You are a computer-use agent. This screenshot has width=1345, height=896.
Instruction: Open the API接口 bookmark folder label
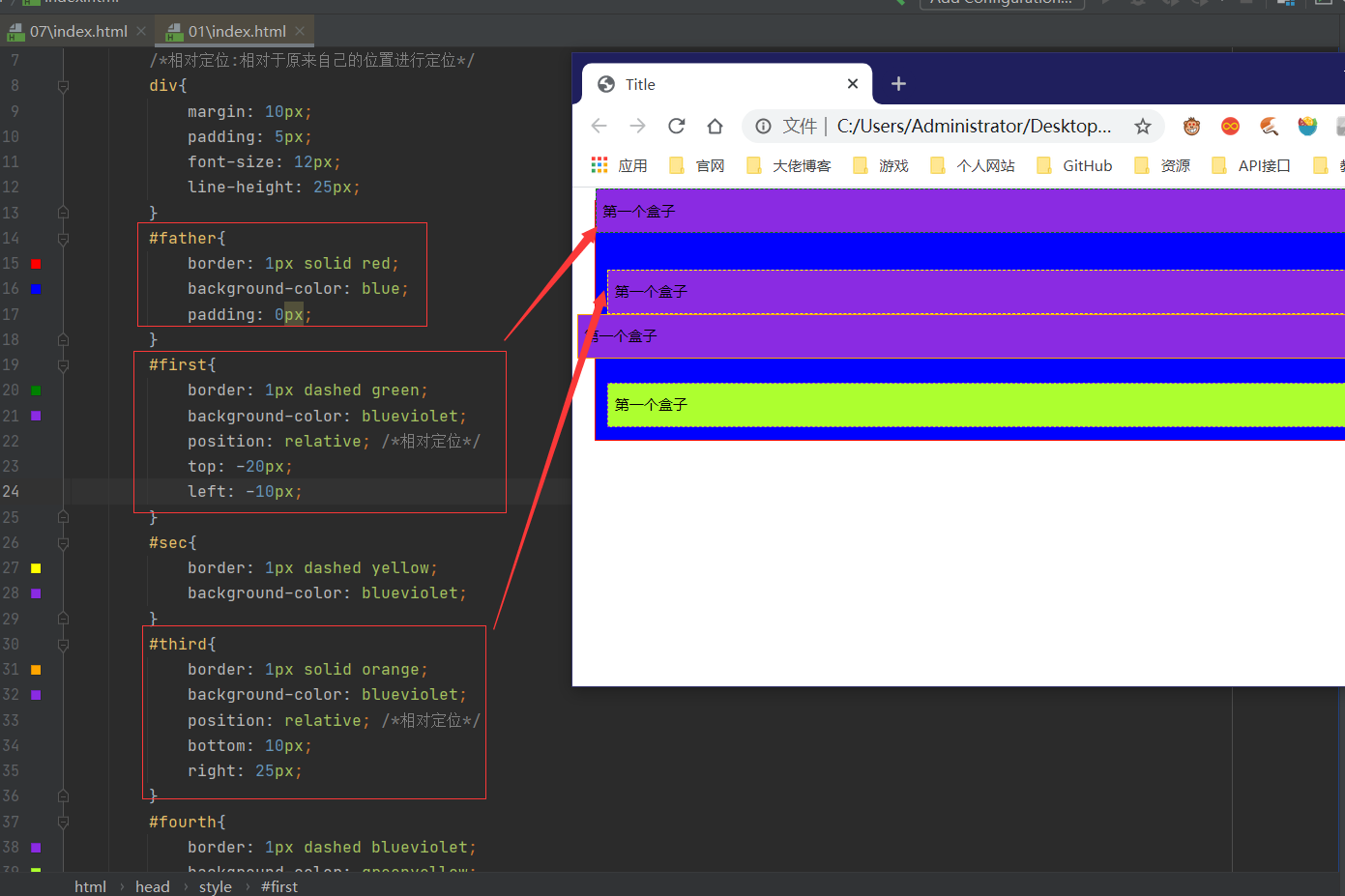pyautogui.click(x=1265, y=165)
